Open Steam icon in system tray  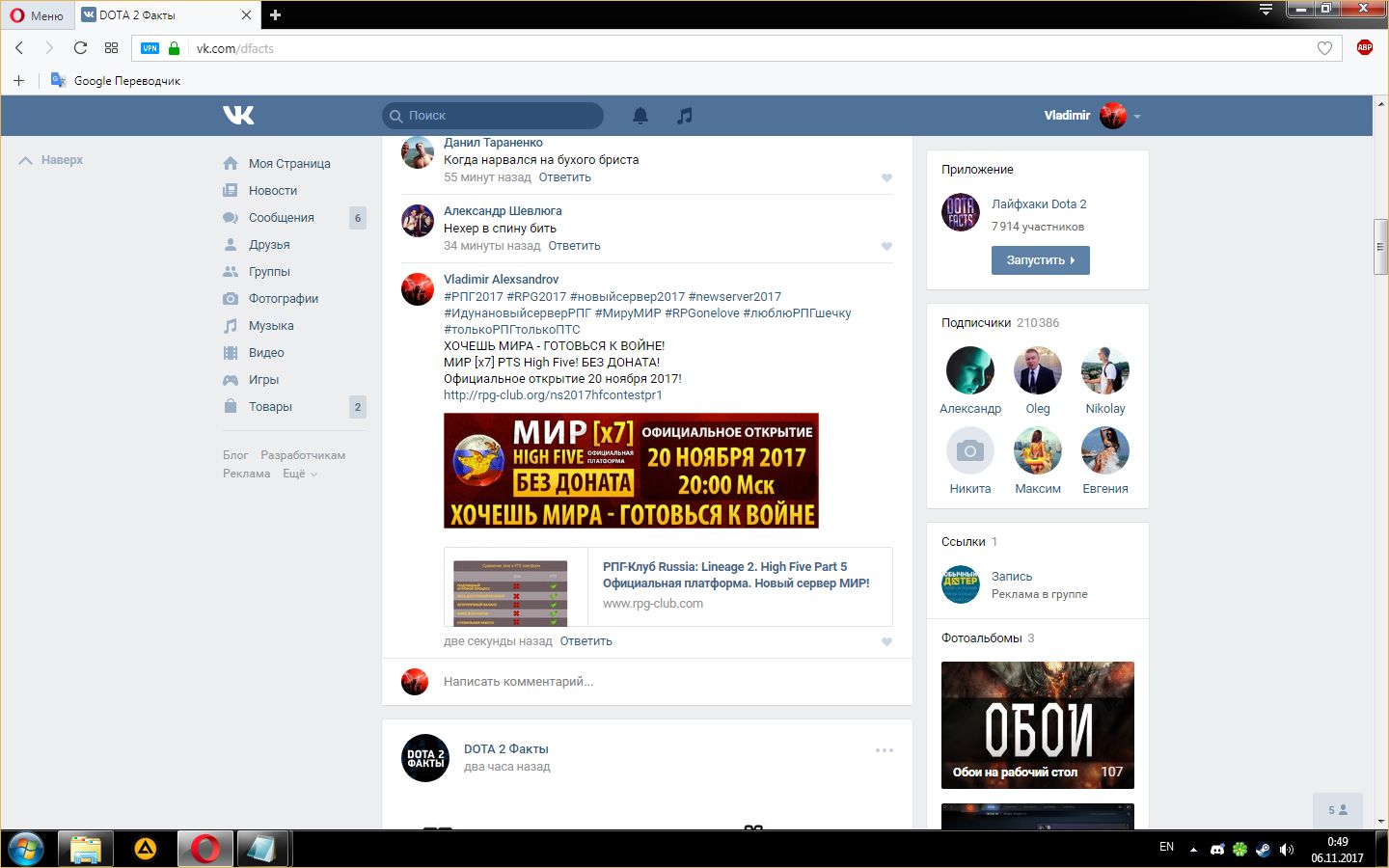point(1263,850)
